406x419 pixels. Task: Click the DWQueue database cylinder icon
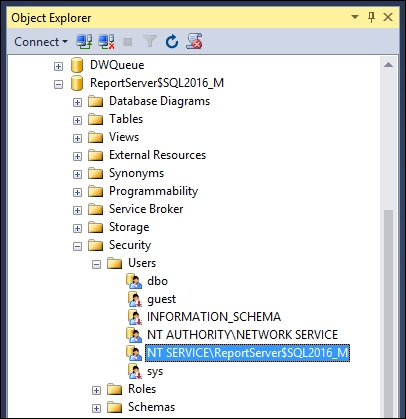(x=77, y=65)
